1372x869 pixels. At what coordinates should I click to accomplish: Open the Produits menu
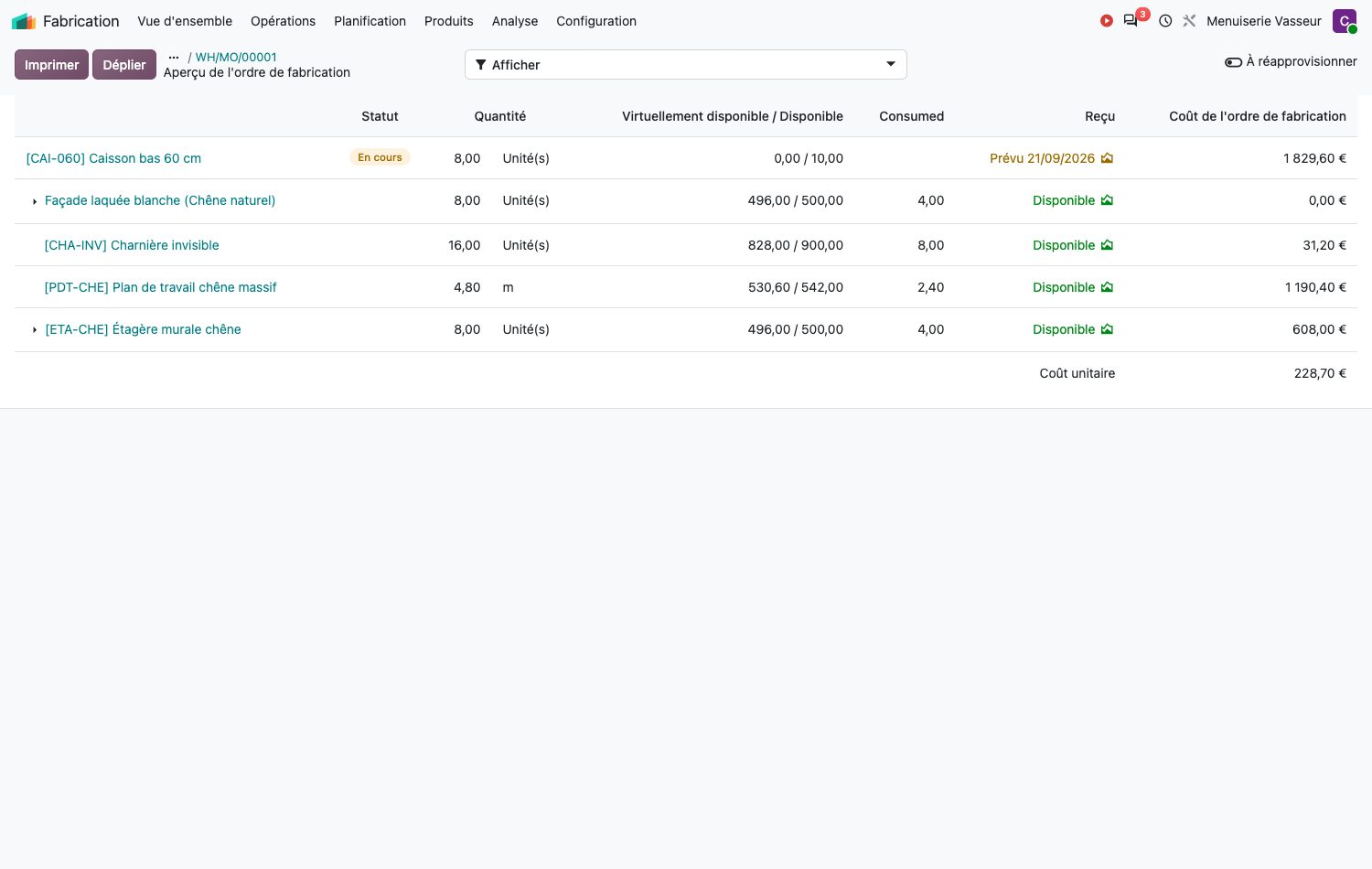click(449, 21)
